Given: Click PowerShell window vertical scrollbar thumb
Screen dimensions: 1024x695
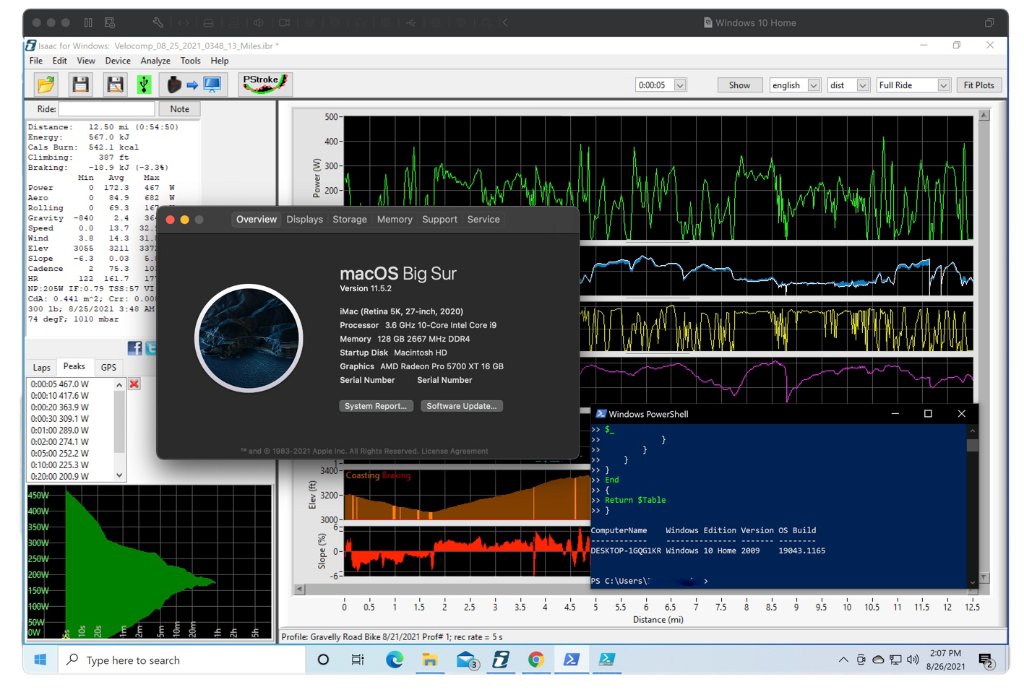Looking at the screenshot, I should point(972,445).
